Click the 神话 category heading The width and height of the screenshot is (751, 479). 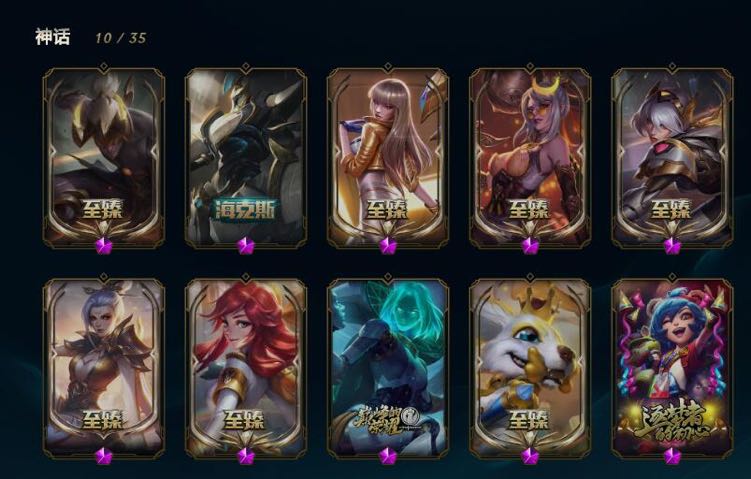(53, 37)
